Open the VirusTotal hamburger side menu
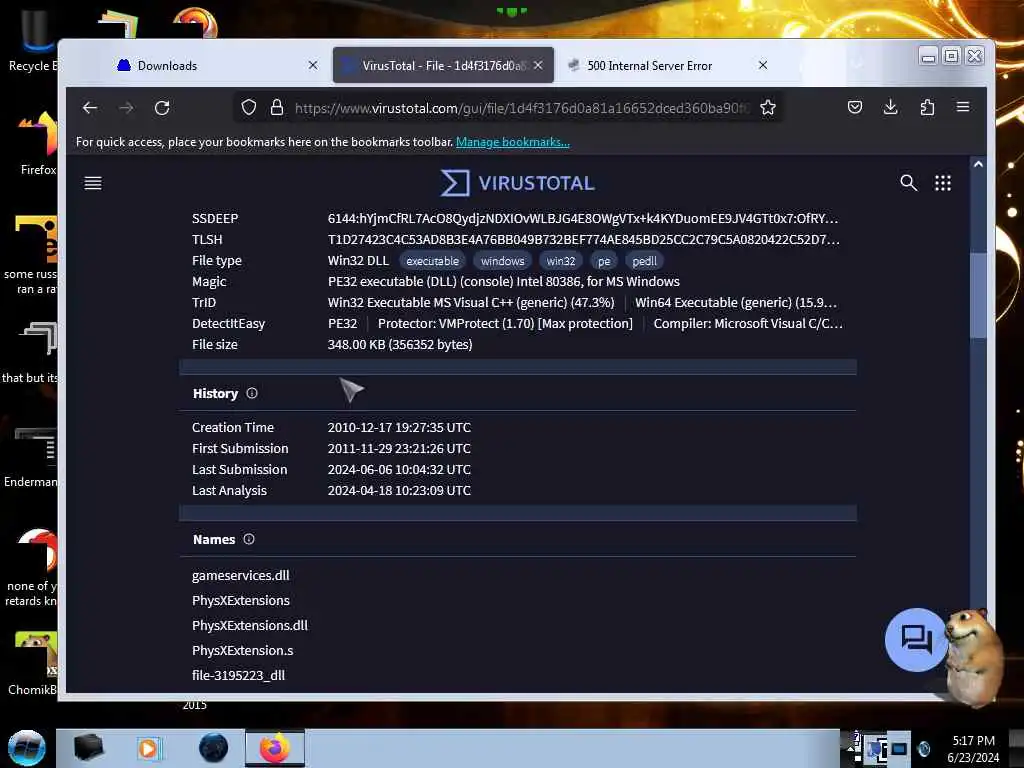This screenshot has width=1024, height=768. coord(93,183)
